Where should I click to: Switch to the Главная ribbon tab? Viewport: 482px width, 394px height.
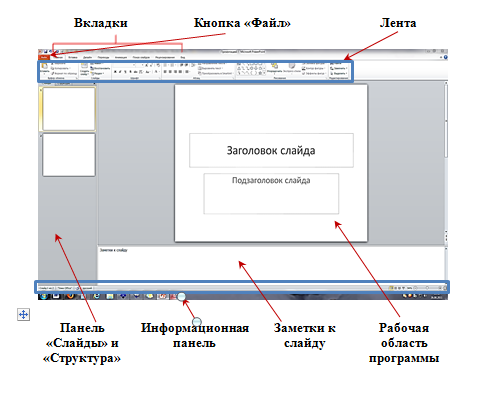[x=58, y=57]
